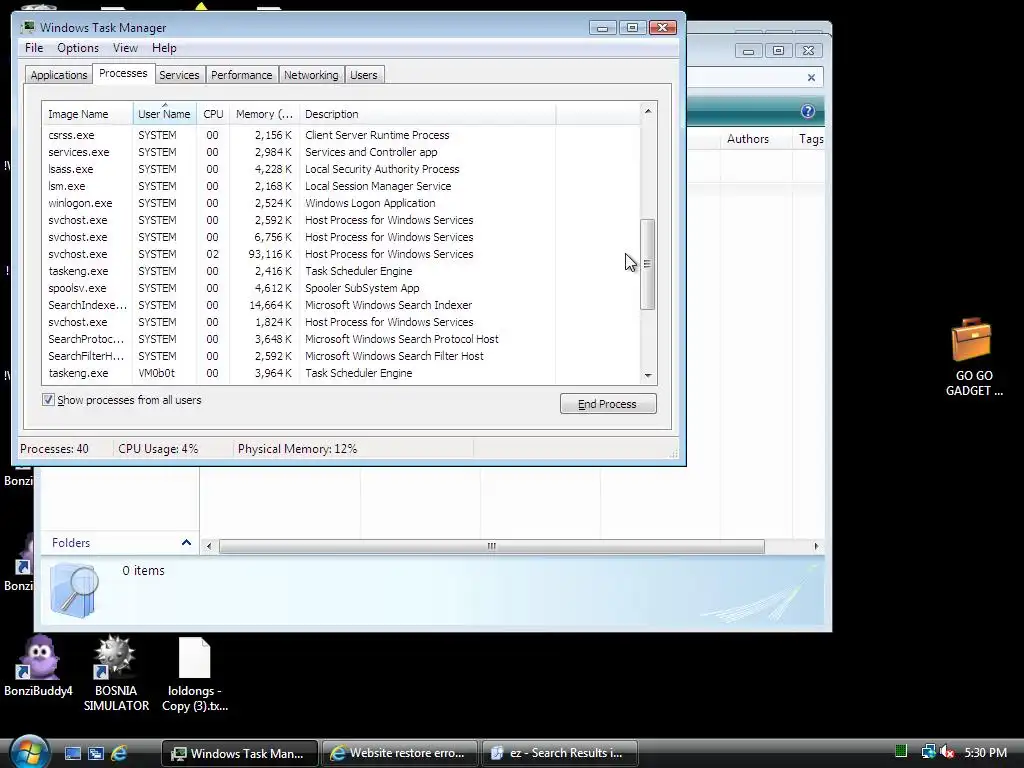The image size is (1024, 768).
Task: Open the Options menu
Action: [78, 48]
